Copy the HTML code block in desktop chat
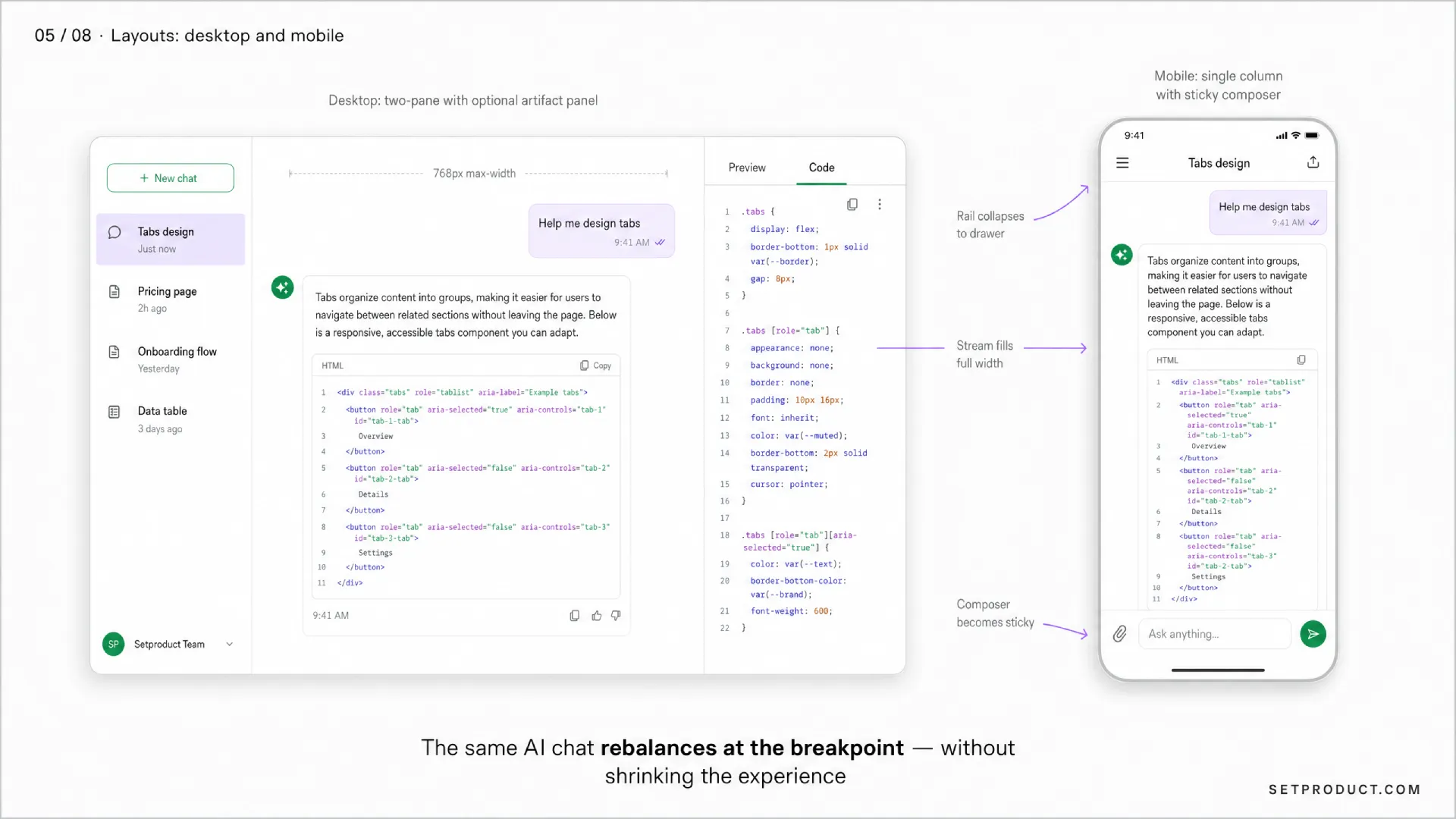 coord(595,366)
